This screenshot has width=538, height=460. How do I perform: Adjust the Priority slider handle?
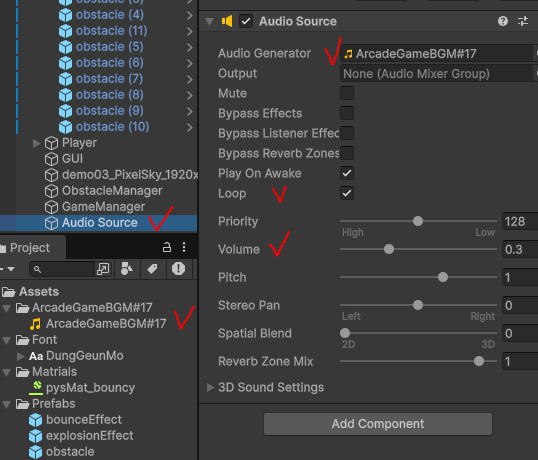pos(418,221)
